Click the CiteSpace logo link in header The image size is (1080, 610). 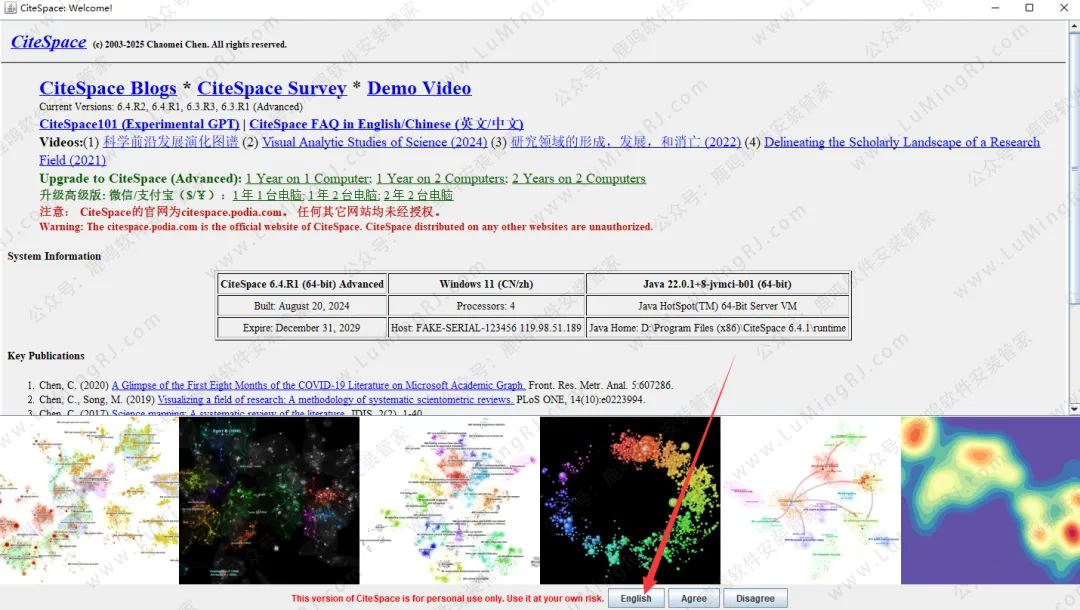point(48,42)
